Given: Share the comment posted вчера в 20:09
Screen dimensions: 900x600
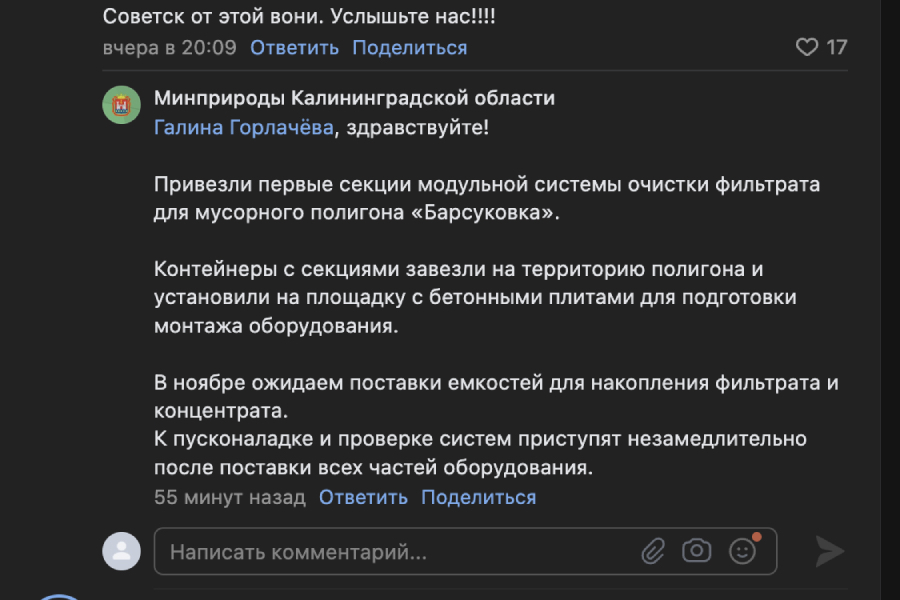Looking at the screenshot, I should coord(409,47).
